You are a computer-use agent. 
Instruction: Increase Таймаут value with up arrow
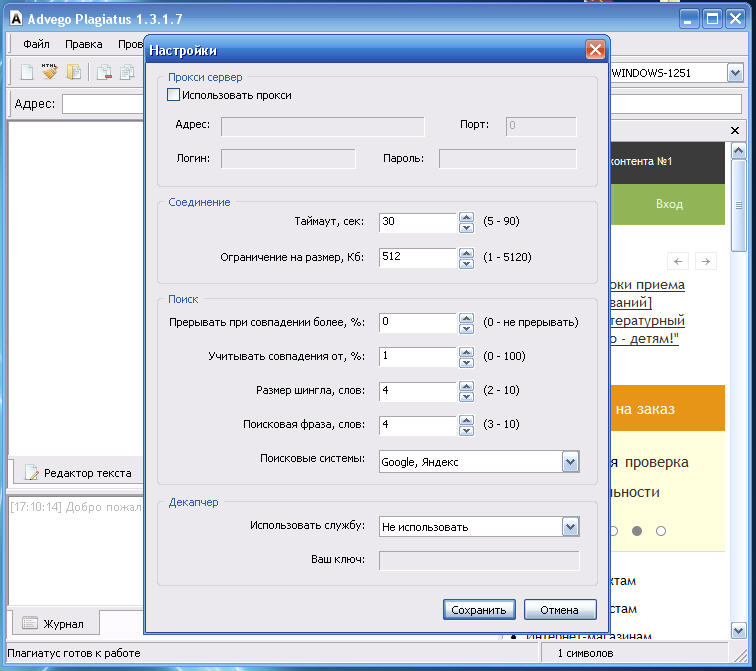tap(466, 217)
